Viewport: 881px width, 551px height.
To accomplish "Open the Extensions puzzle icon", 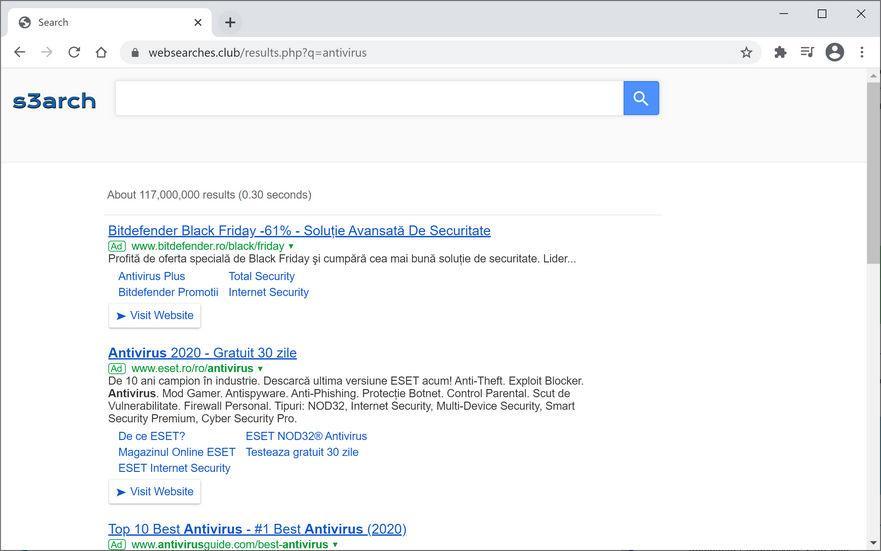I will coord(780,52).
